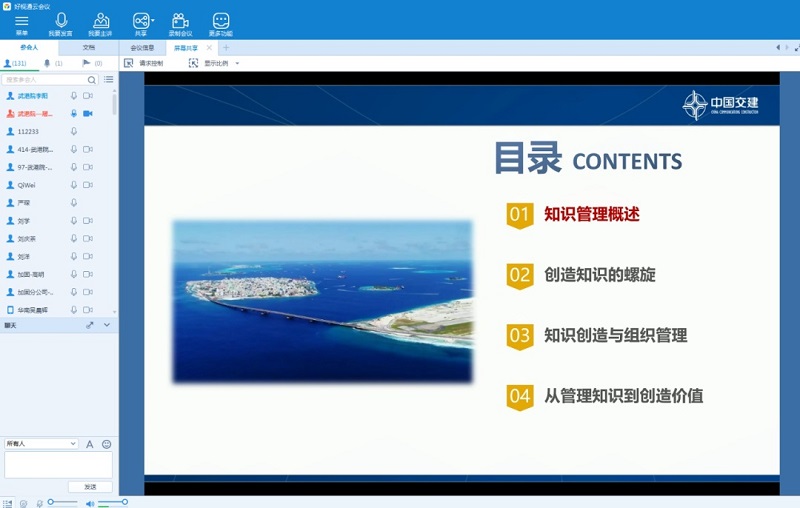Switch to the 文档 tab
Screen dimensions: 800x508
tap(88, 47)
